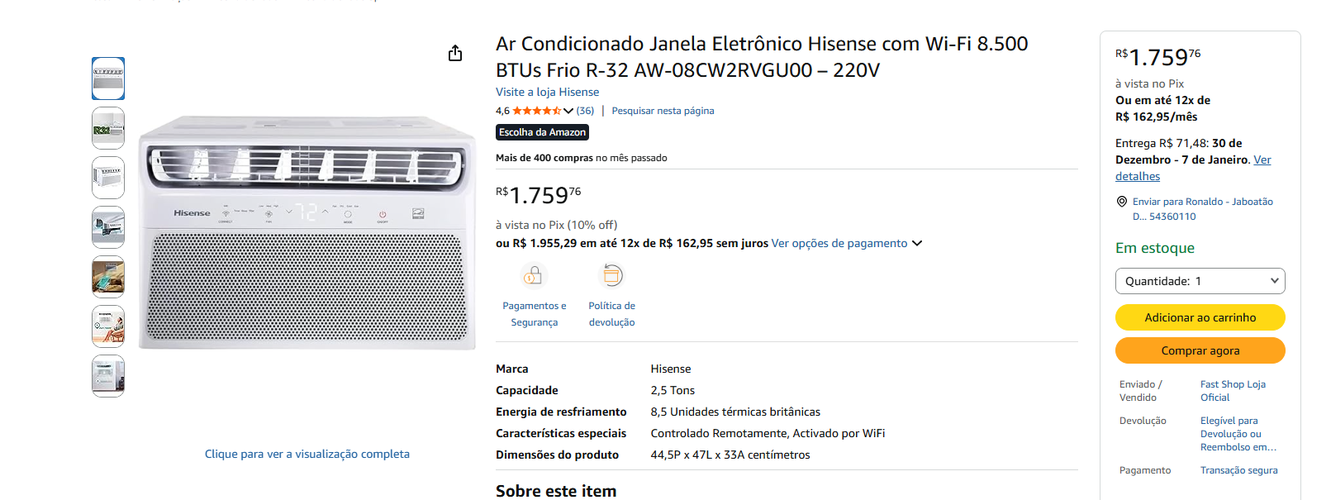1331x500 pixels.
Task: Click the Comprar agora button
Action: click(x=1200, y=351)
